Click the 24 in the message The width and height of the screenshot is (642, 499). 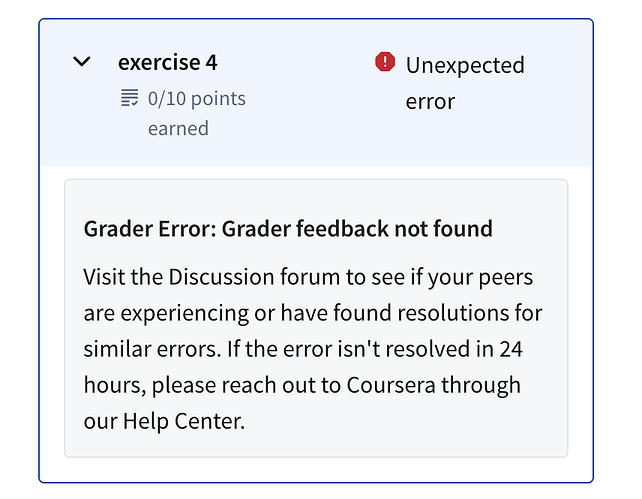pos(511,349)
